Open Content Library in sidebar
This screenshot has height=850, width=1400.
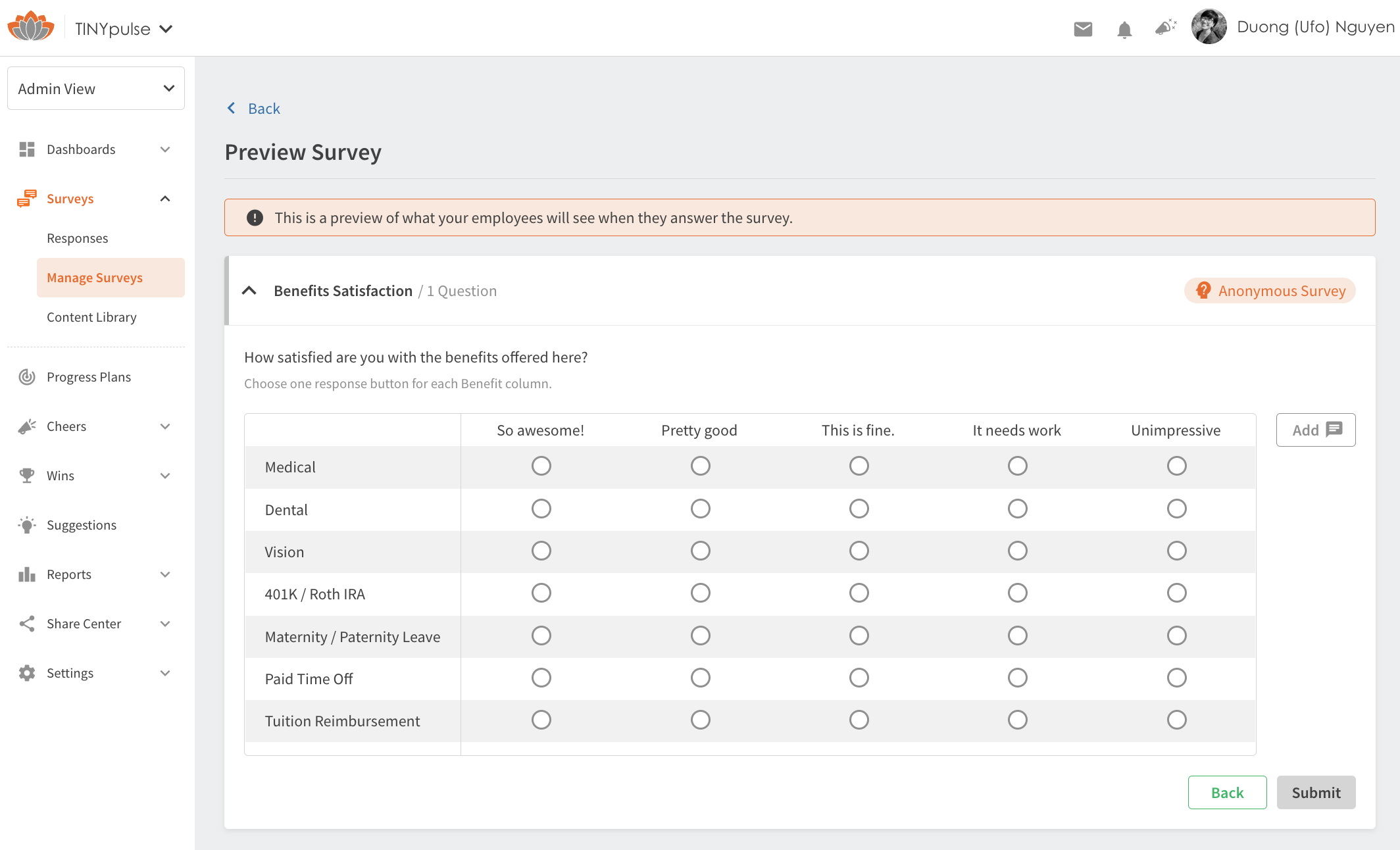(x=91, y=317)
